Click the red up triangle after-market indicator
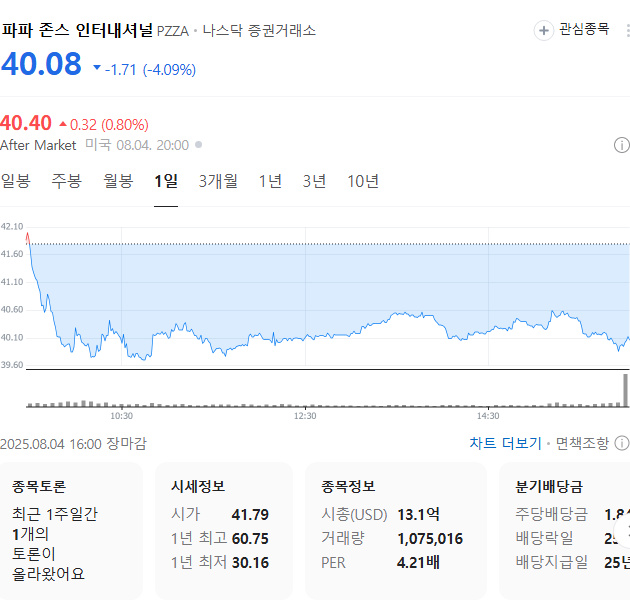Image resolution: width=630 pixels, height=600 pixels. tap(63, 124)
